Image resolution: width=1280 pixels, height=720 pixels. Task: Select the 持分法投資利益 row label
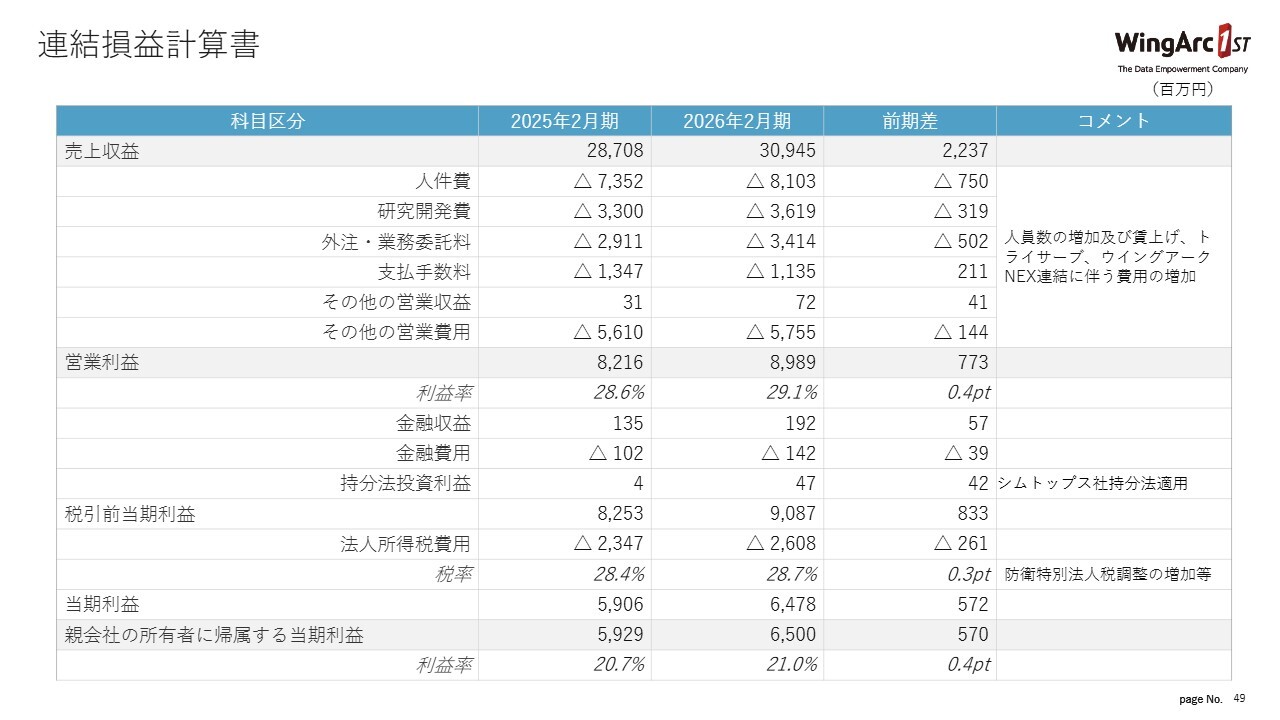pos(405,483)
